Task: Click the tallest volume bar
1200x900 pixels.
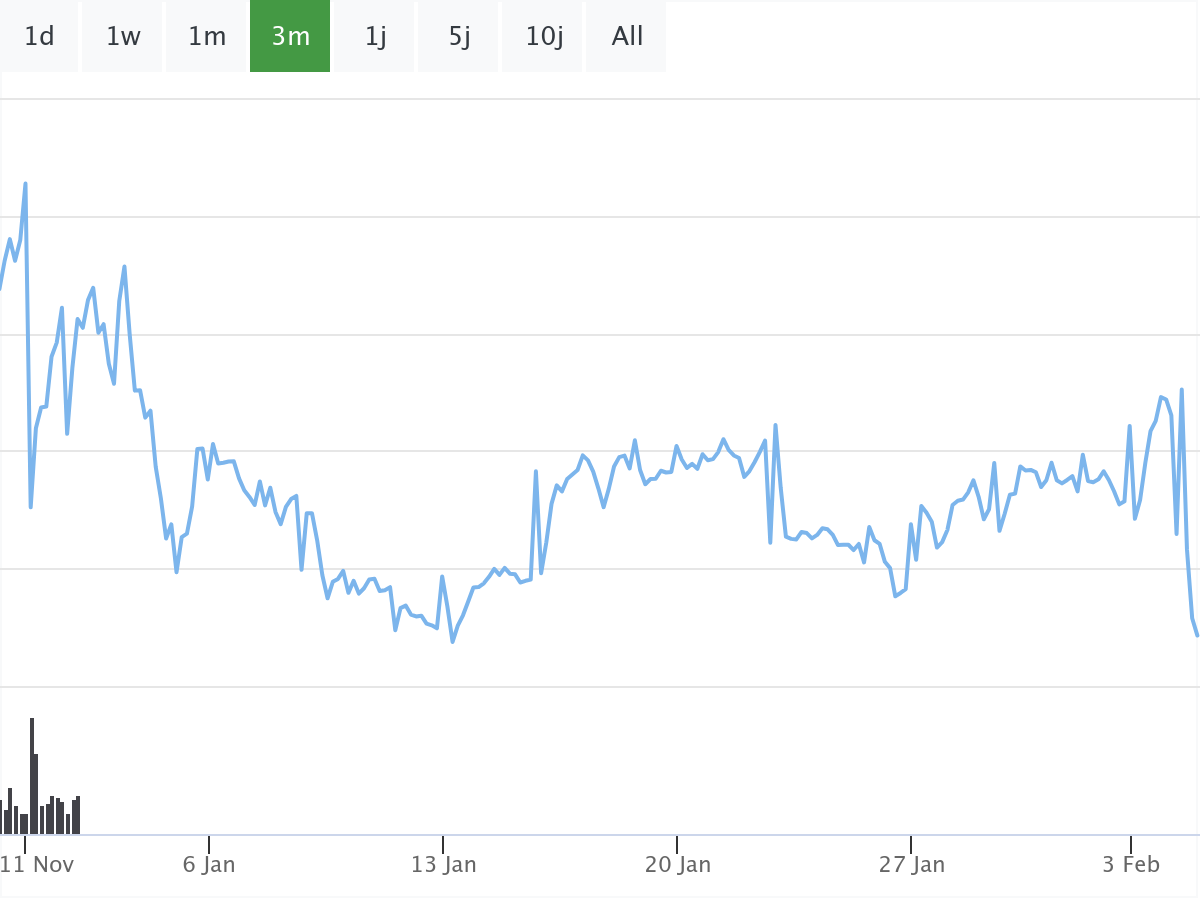Action: 32,776
